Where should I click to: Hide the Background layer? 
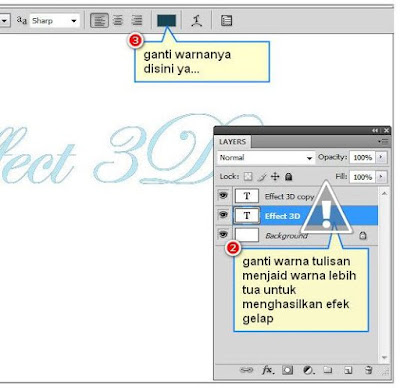point(223,235)
